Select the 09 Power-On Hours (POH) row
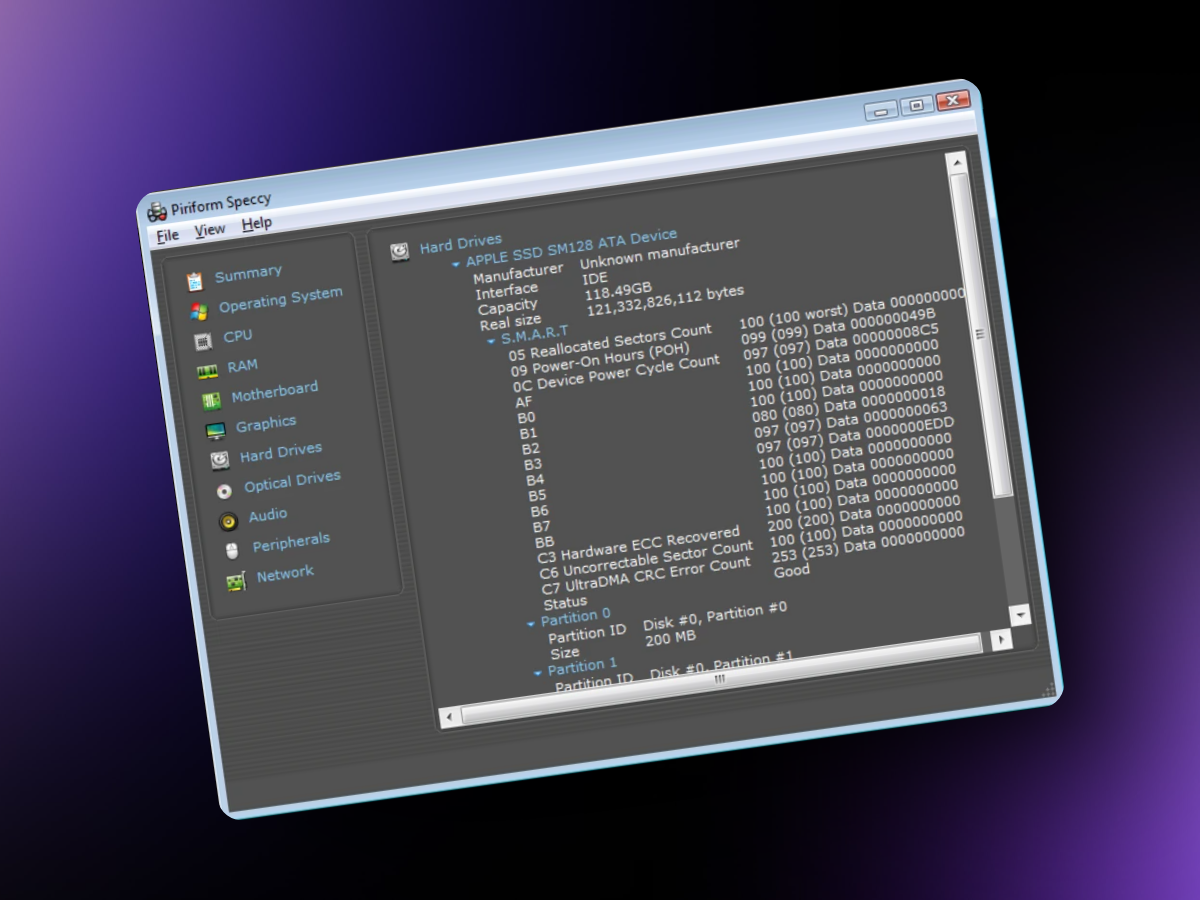Screen dimensions: 1200x900 pyautogui.click(x=599, y=359)
